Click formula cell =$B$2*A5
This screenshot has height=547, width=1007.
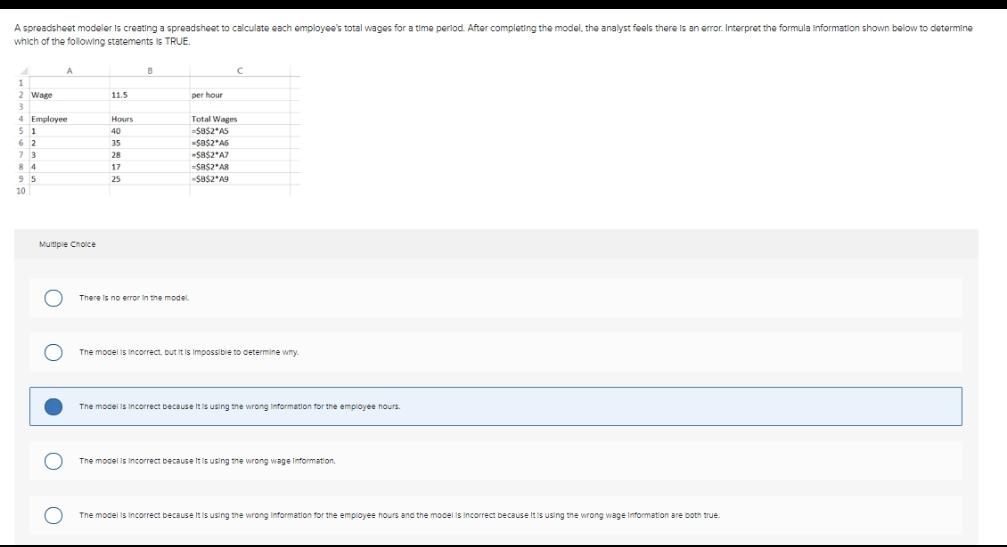(x=240, y=131)
